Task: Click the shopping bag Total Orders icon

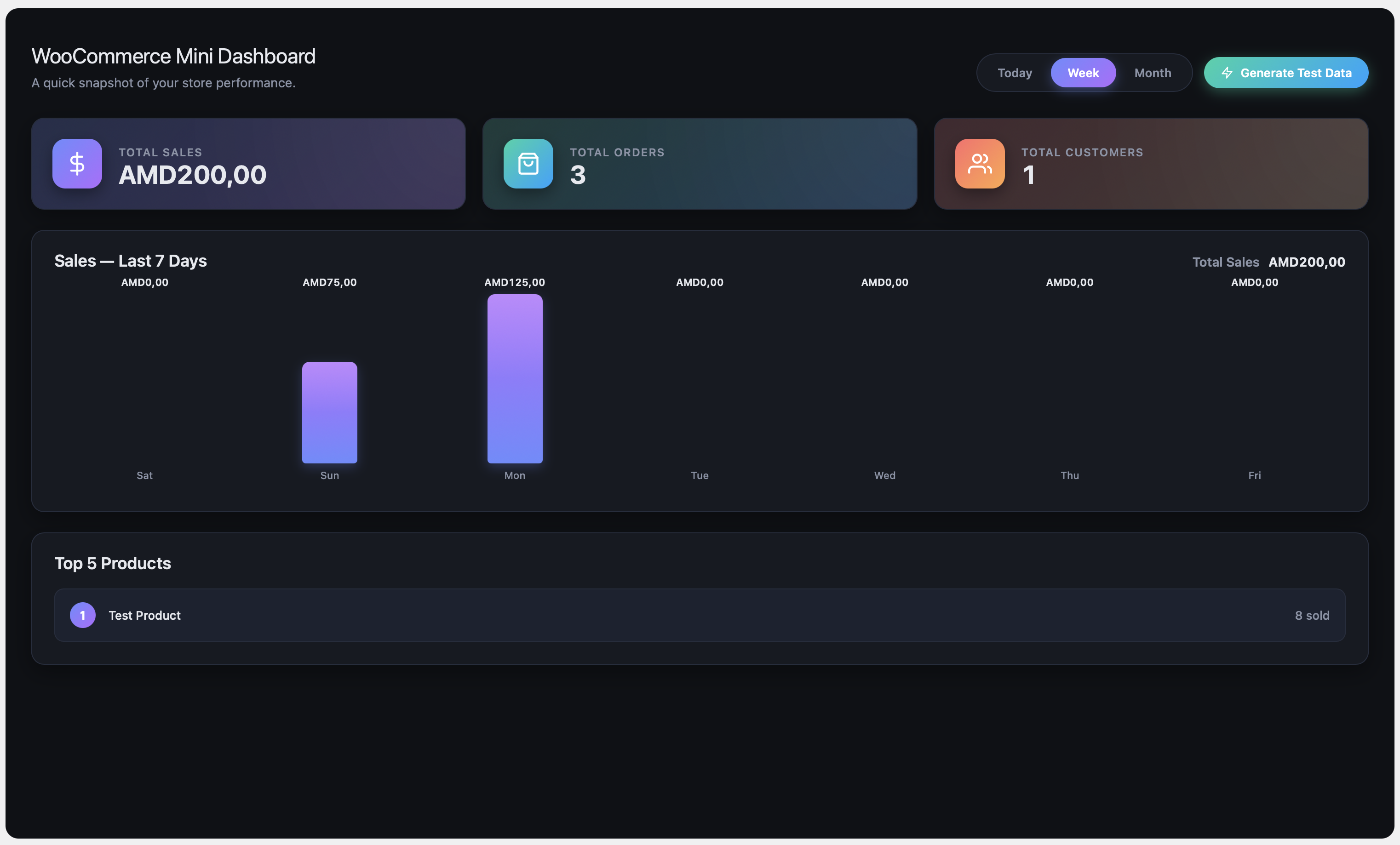Action: coord(528,164)
